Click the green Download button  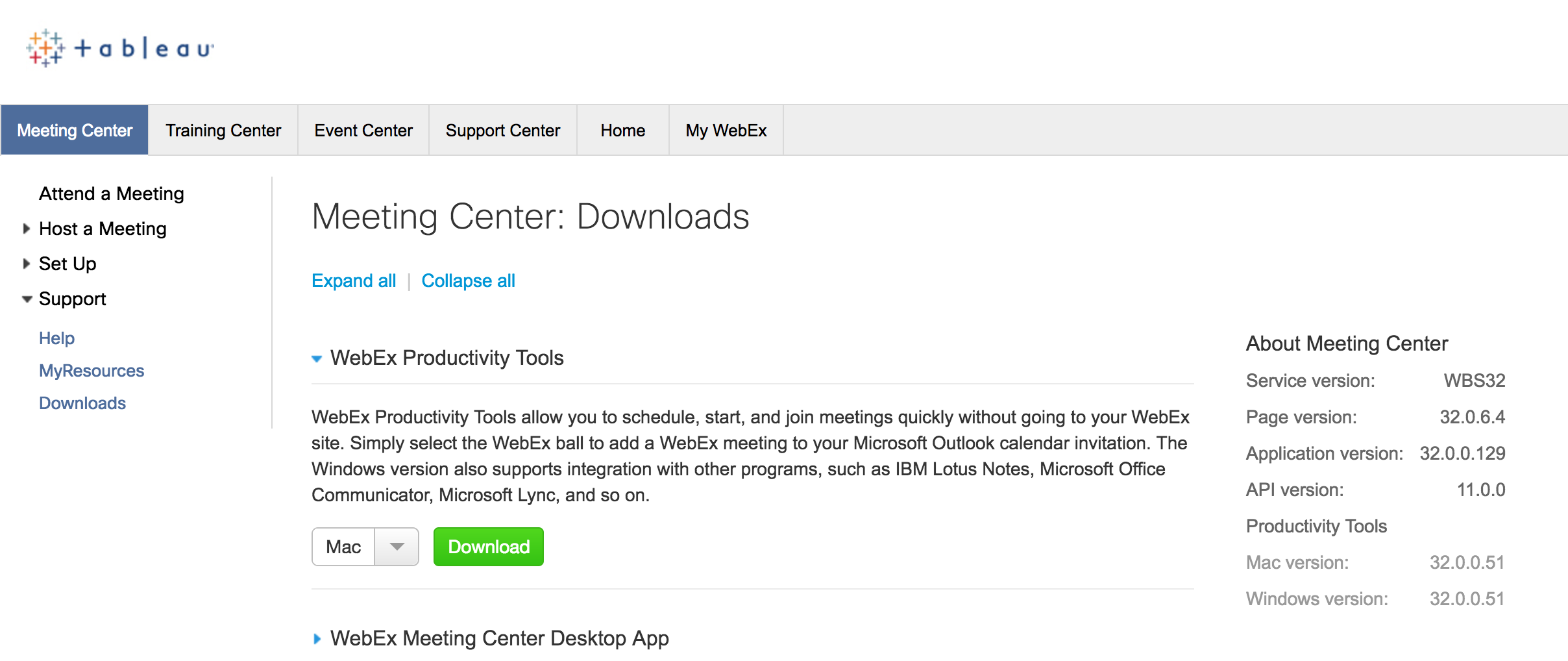[489, 547]
